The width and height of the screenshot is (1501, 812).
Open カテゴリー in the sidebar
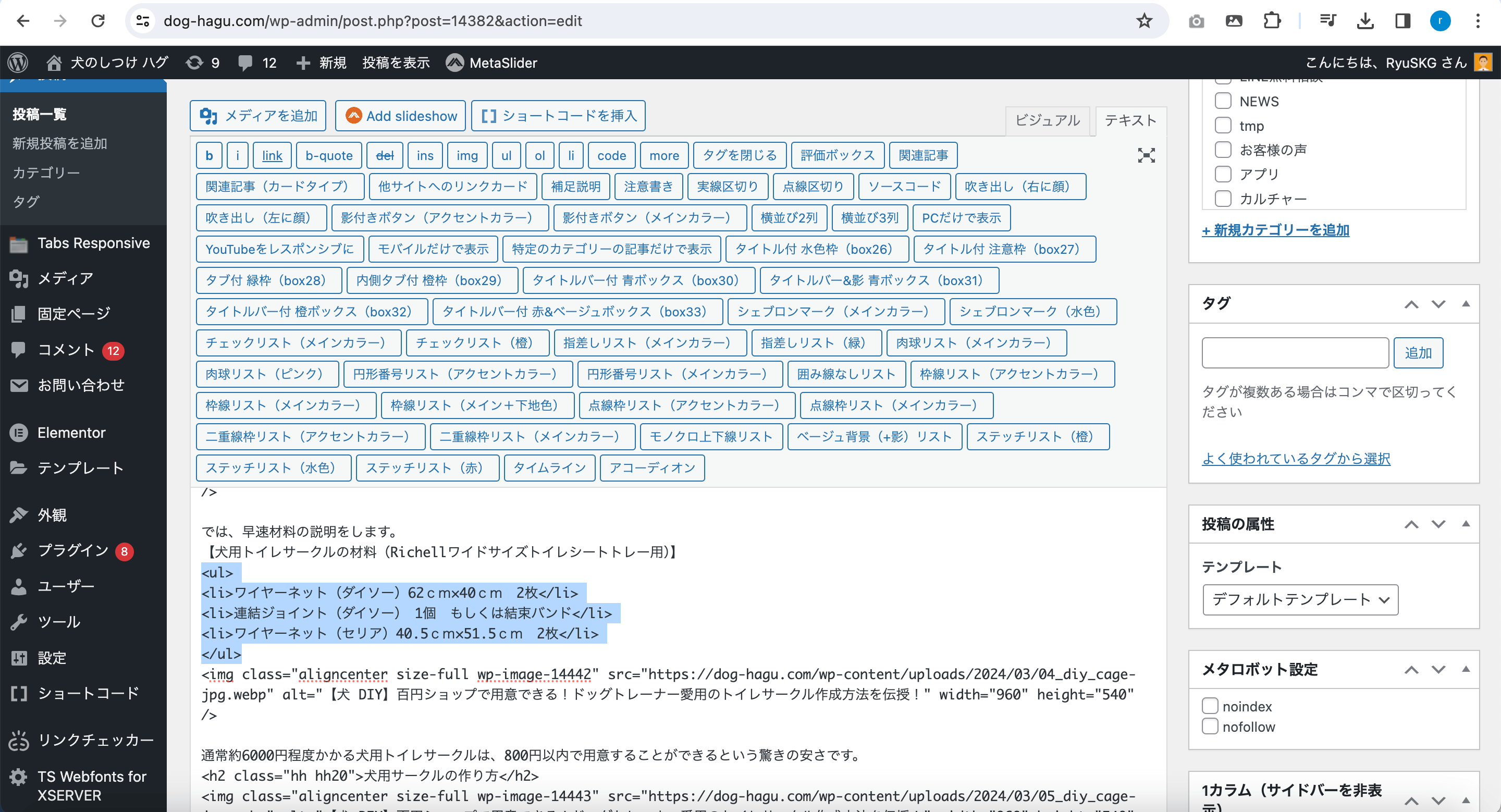pos(45,173)
